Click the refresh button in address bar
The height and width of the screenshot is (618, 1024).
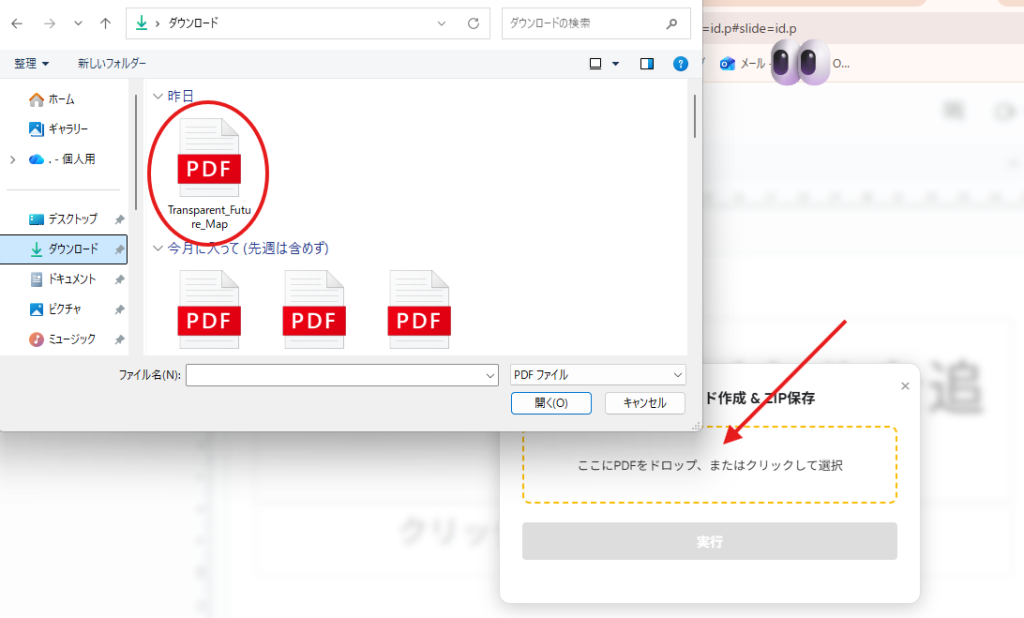pyautogui.click(x=473, y=22)
